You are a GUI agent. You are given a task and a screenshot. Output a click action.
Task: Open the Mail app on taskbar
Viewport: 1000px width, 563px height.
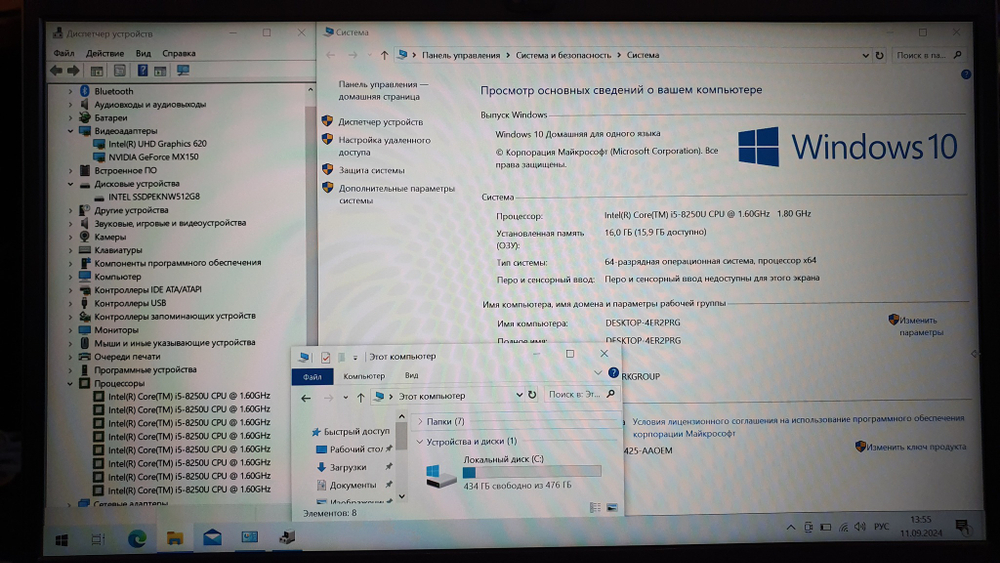(x=212, y=538)
